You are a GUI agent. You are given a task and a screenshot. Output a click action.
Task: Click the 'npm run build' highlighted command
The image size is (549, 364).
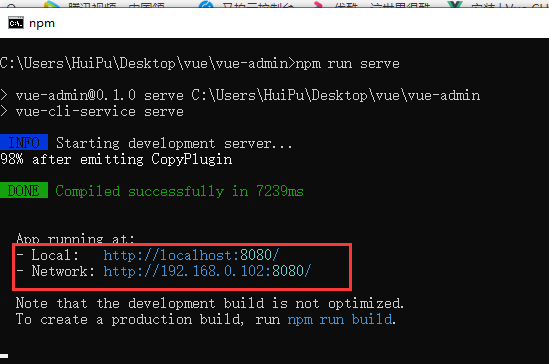pyautogui.click(x=340, y=320)
